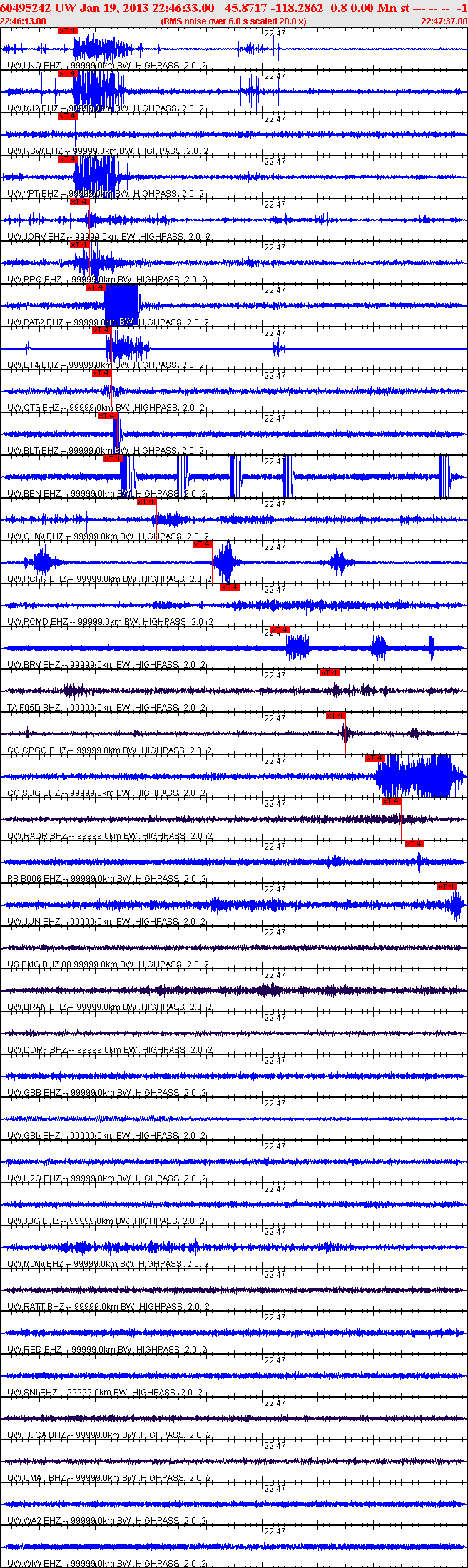The width and height of the screenshot is (468, 1568).
Task: Click the UW.RED EHZ station label
Action: pos(34,1350)
